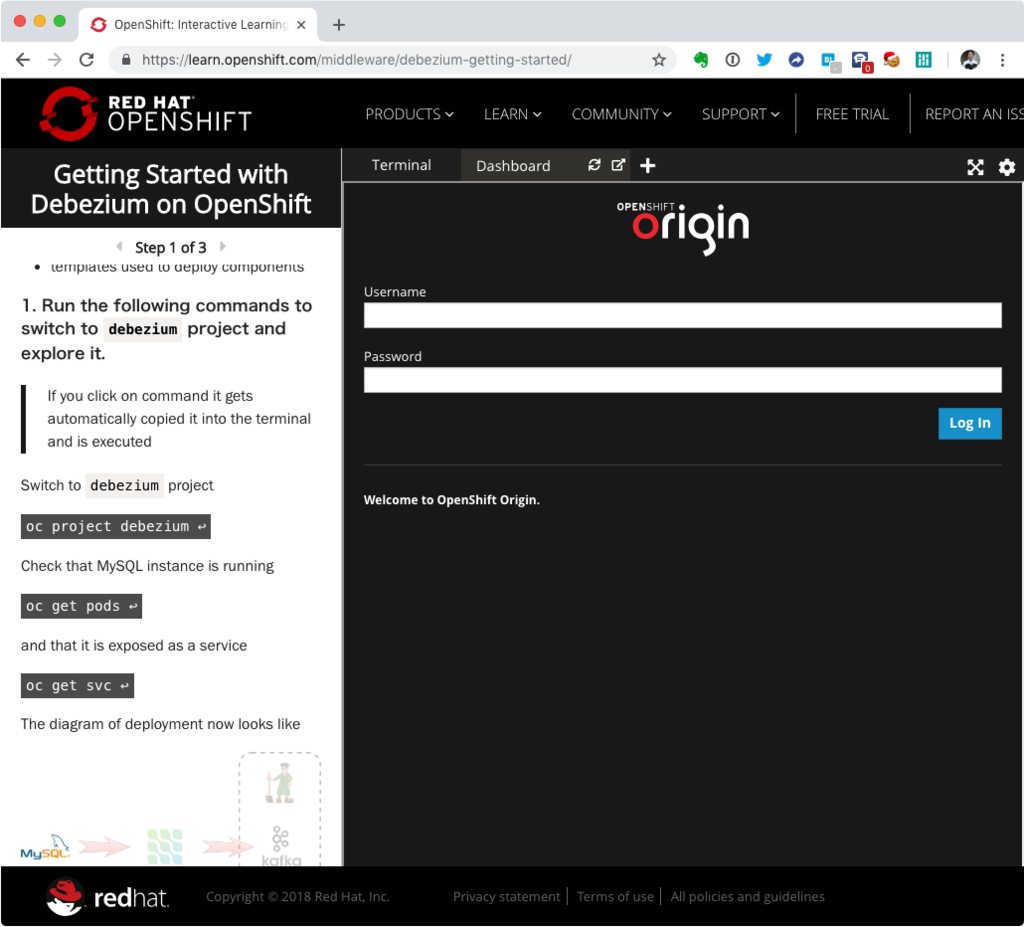Screen dimensions: 1024x927
Task: Close the OpenShift Interactive Learning tab
Action: pos(301,25)
